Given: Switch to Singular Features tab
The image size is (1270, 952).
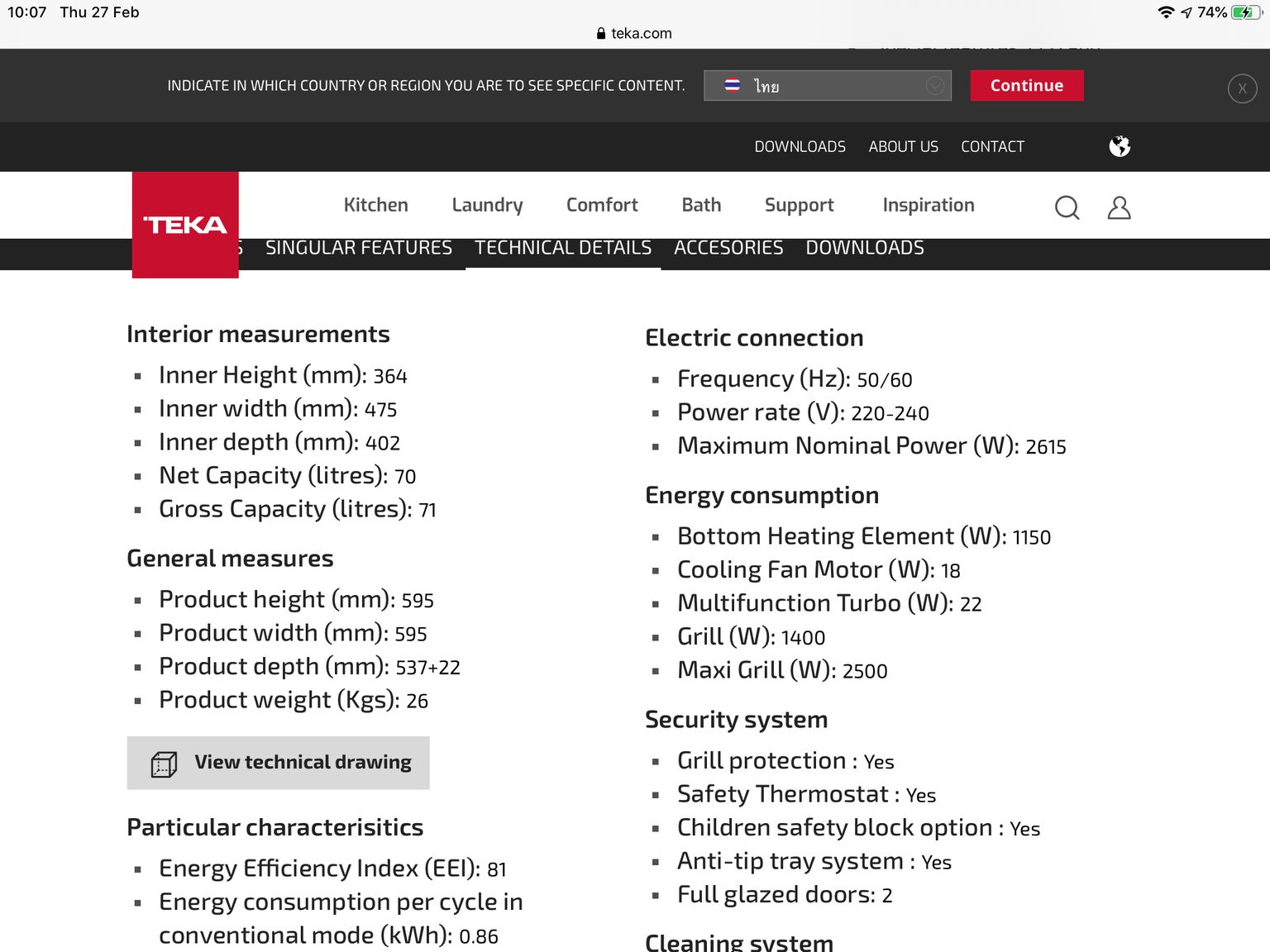Looking at the screenshot, I should coord(359,248).
